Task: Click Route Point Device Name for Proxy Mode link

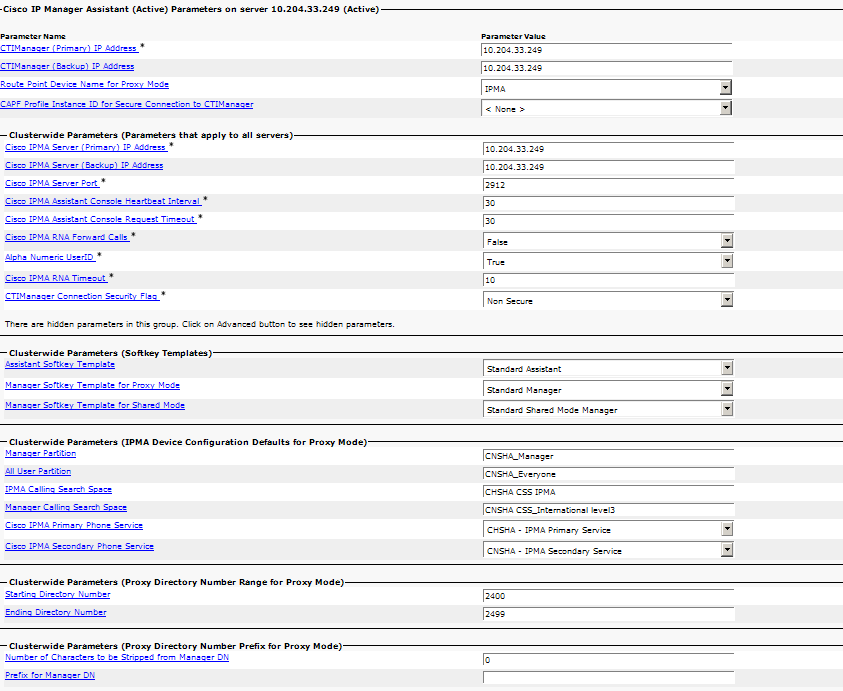Action: (84, 84)
